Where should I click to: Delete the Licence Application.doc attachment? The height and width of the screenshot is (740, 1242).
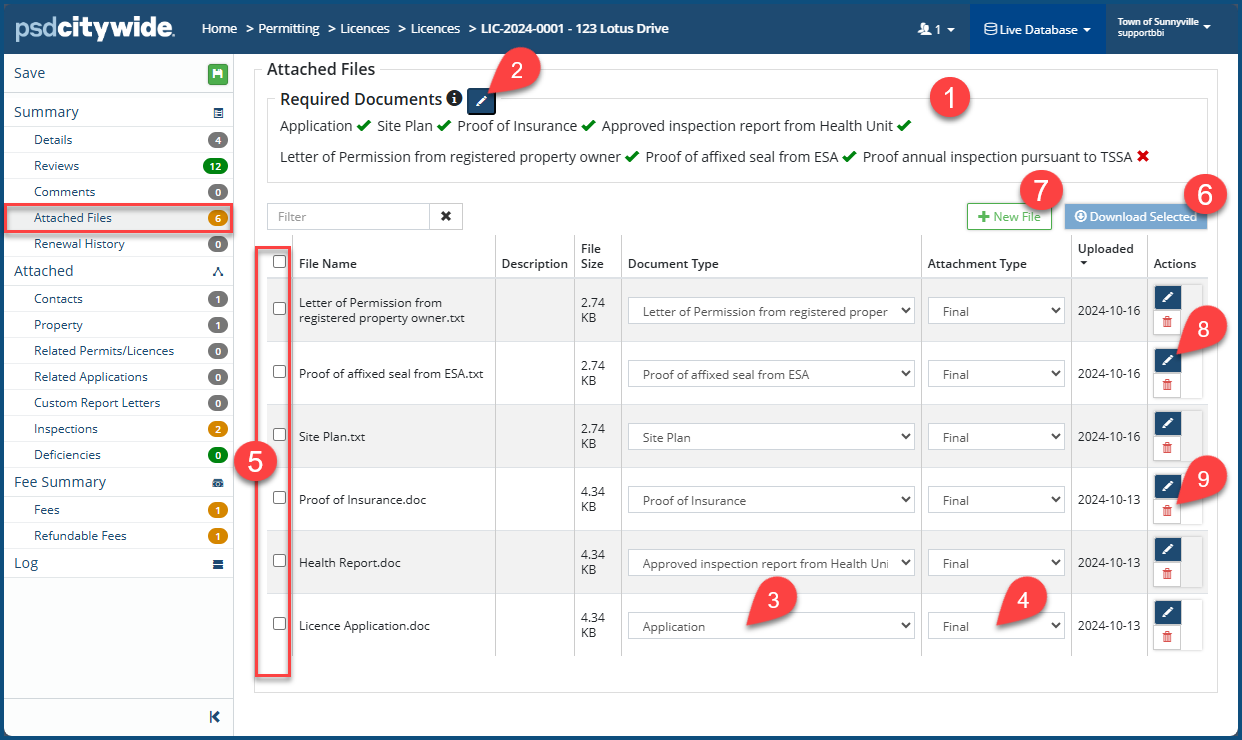[1167, 637]
